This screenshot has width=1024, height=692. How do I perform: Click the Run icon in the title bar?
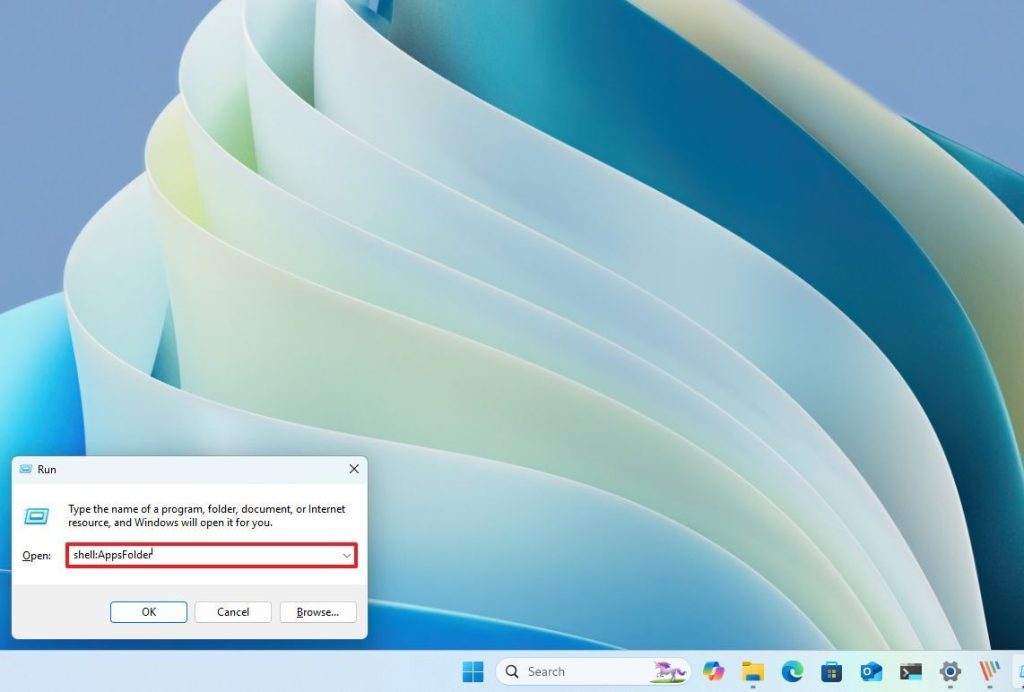pyautogui.click(x=25, y=469)
